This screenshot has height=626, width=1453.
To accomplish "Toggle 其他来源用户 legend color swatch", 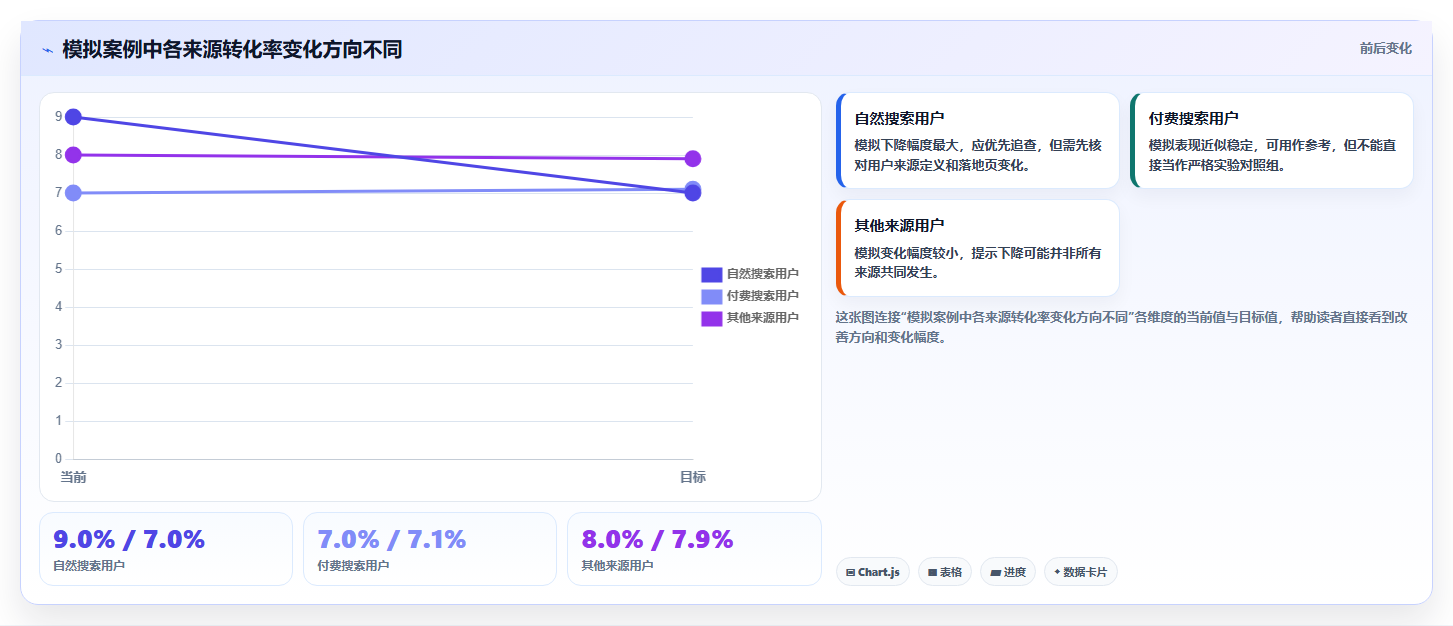I will (711, 318).
